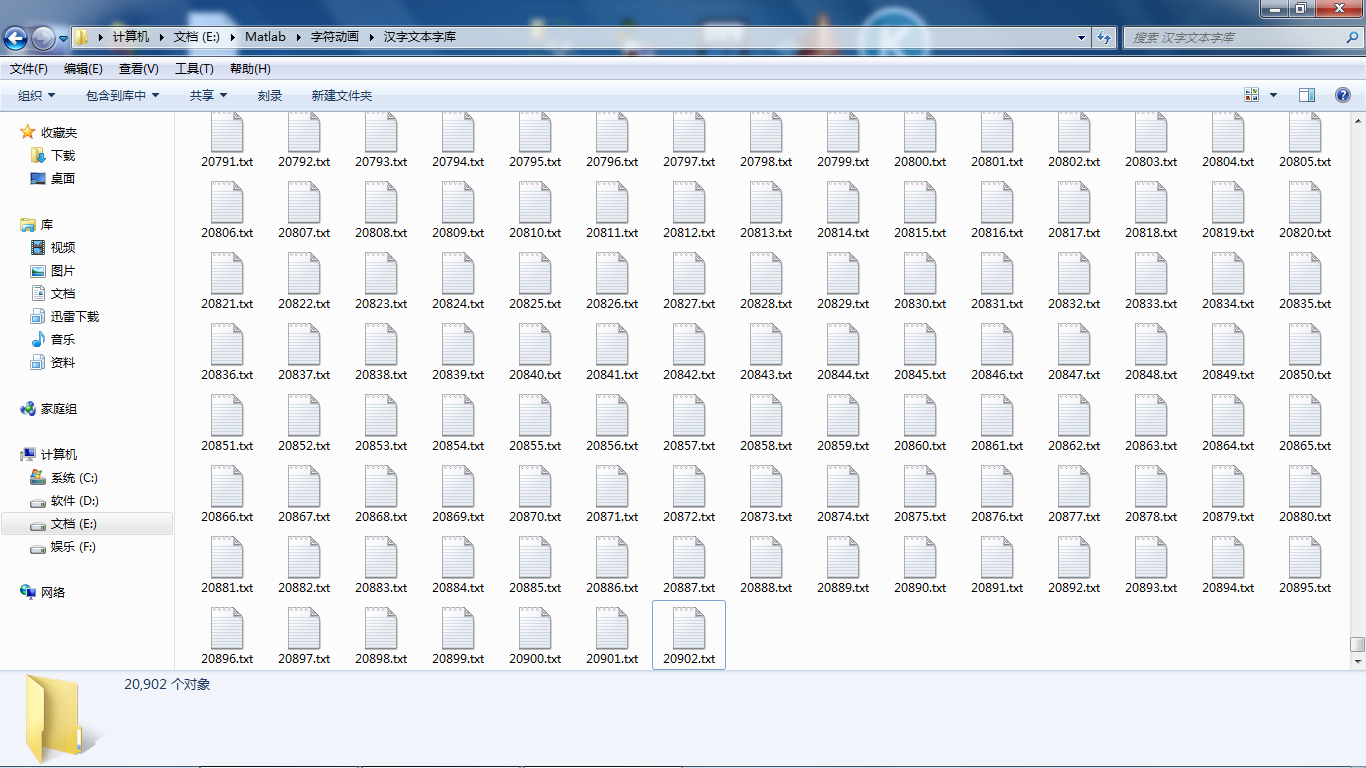1366x768 pixels.
Task: Click the Forward navigation arrow
Action: click(x=43, y=38)
